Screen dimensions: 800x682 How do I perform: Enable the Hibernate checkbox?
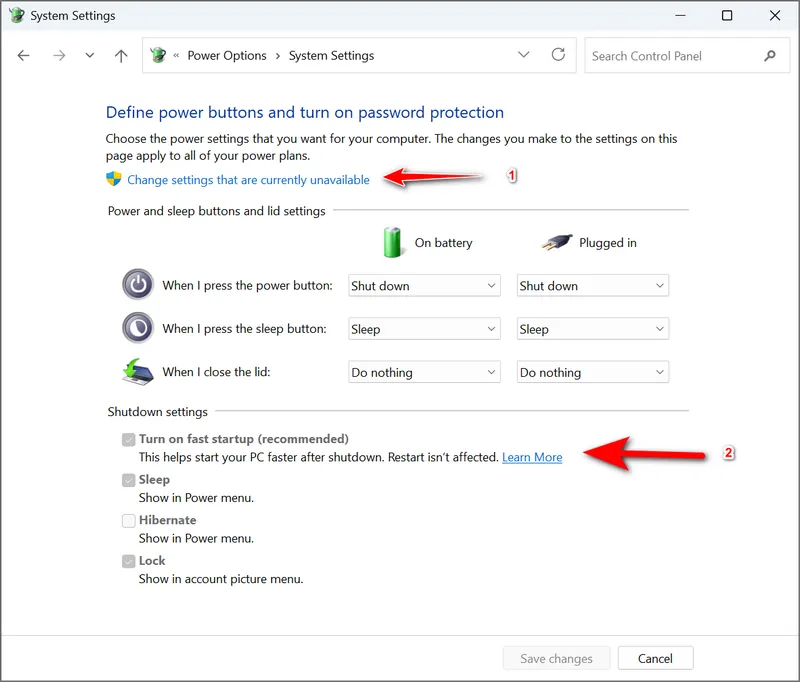pos(128,520)
